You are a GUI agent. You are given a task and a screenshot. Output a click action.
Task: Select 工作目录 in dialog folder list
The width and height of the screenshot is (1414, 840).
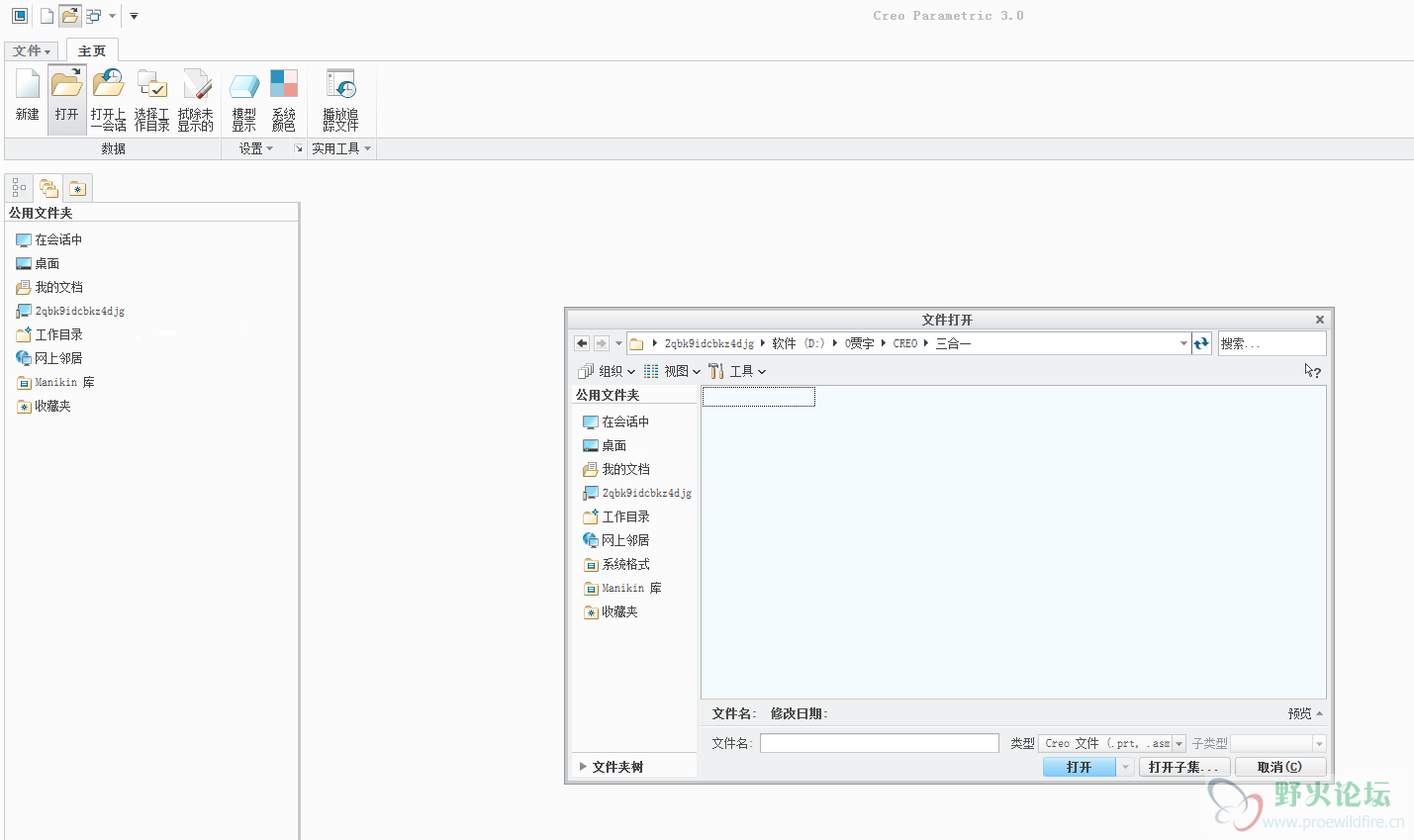tap(616, 516)
